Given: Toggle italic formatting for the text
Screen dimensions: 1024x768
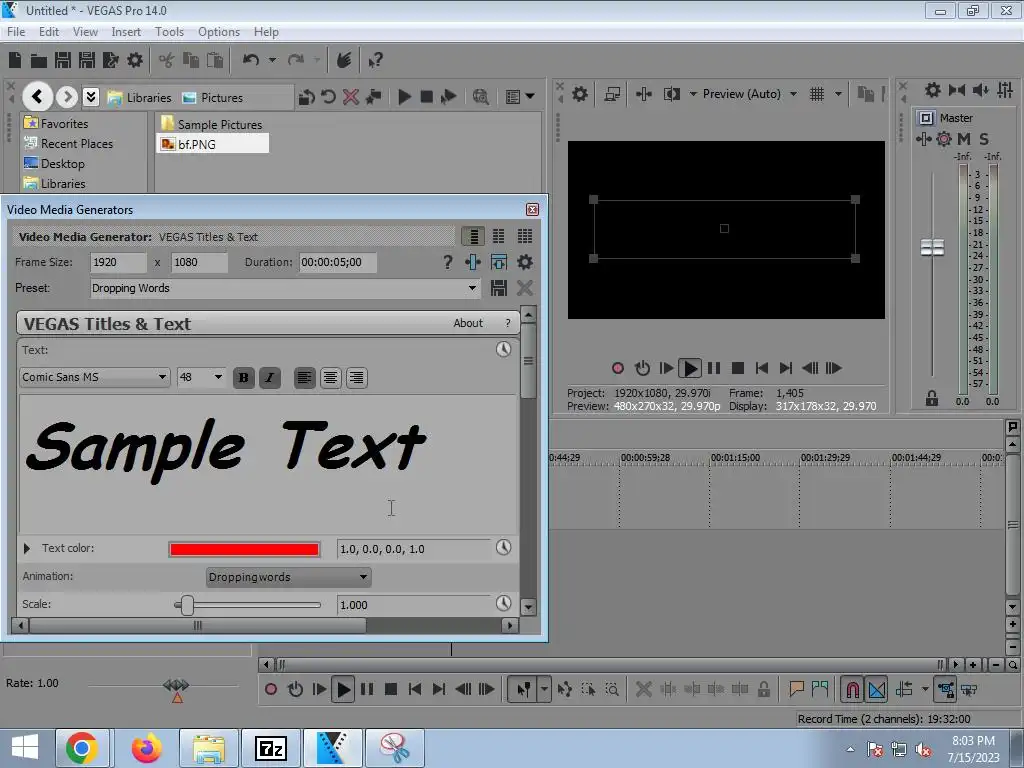Looking at the screenshot, I should pos(270,377).
